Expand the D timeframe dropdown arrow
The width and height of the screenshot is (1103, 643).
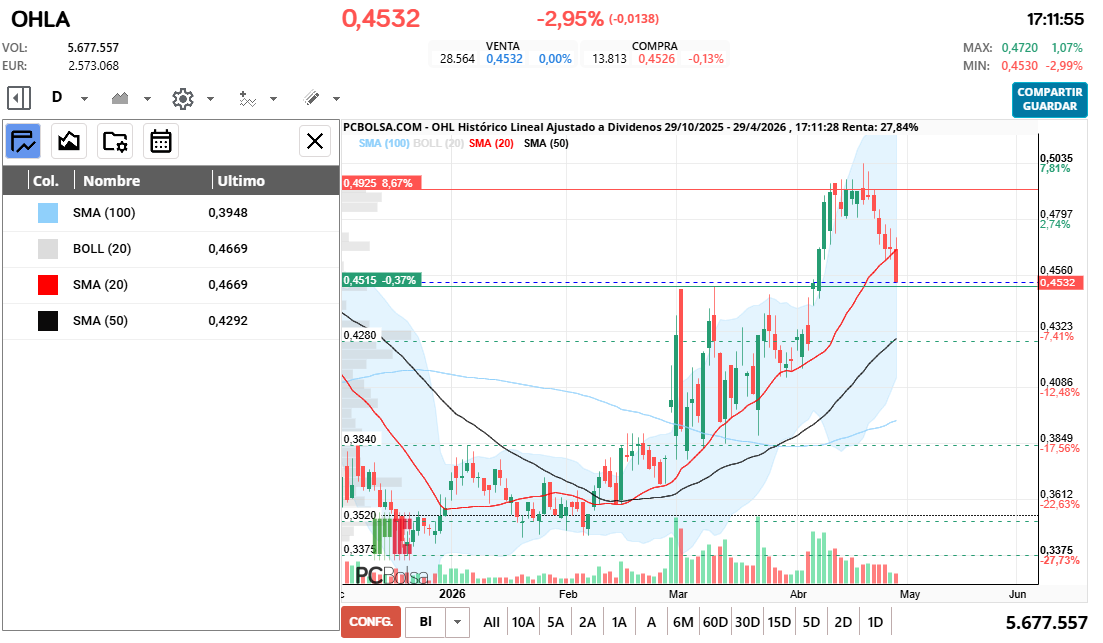pos(85,99)
